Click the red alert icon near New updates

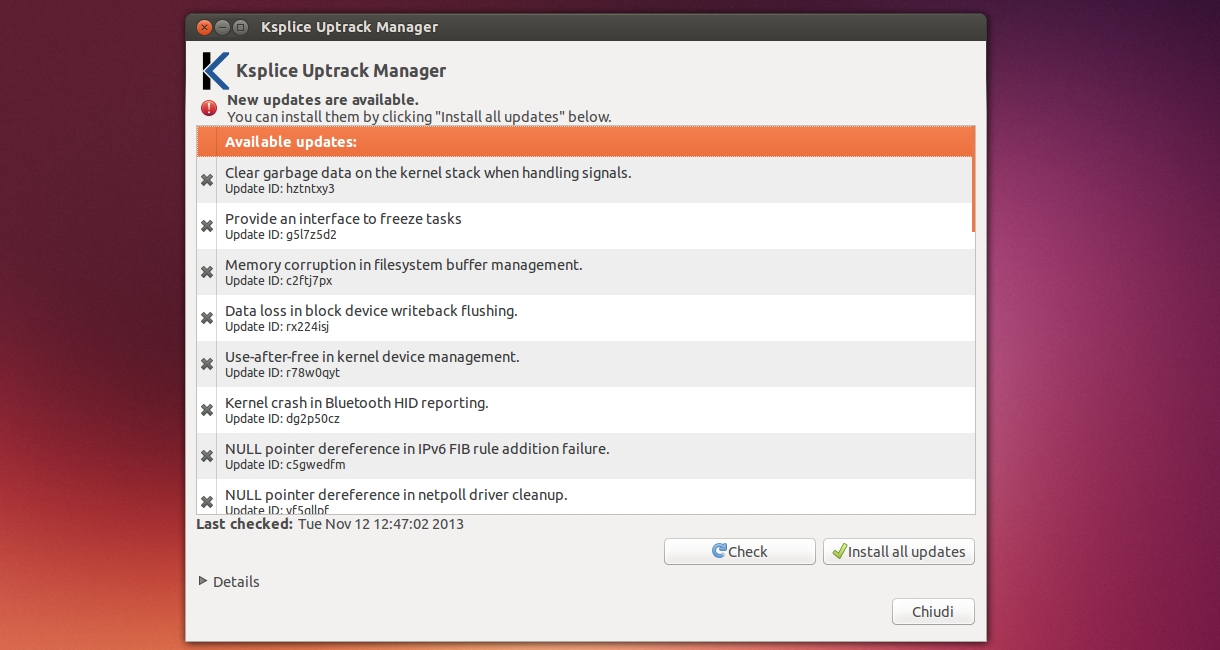(x=208, y=108)
